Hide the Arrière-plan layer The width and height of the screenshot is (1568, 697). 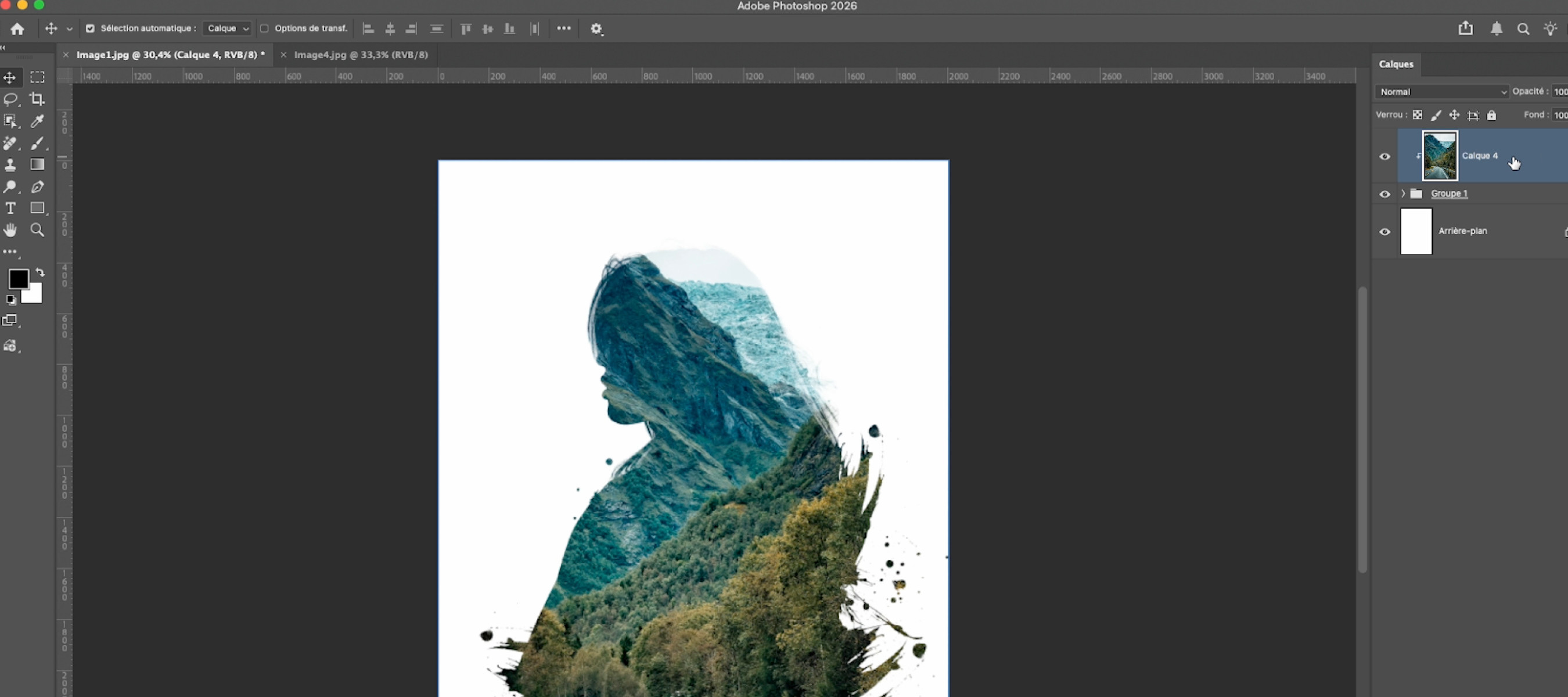click(x=1385, y=232)
